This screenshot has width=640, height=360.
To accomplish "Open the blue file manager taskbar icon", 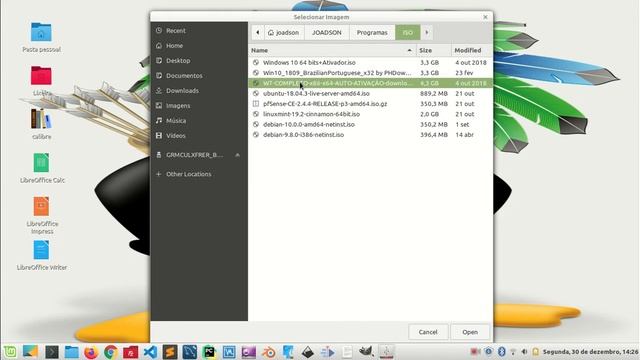I will coord(71,352).
